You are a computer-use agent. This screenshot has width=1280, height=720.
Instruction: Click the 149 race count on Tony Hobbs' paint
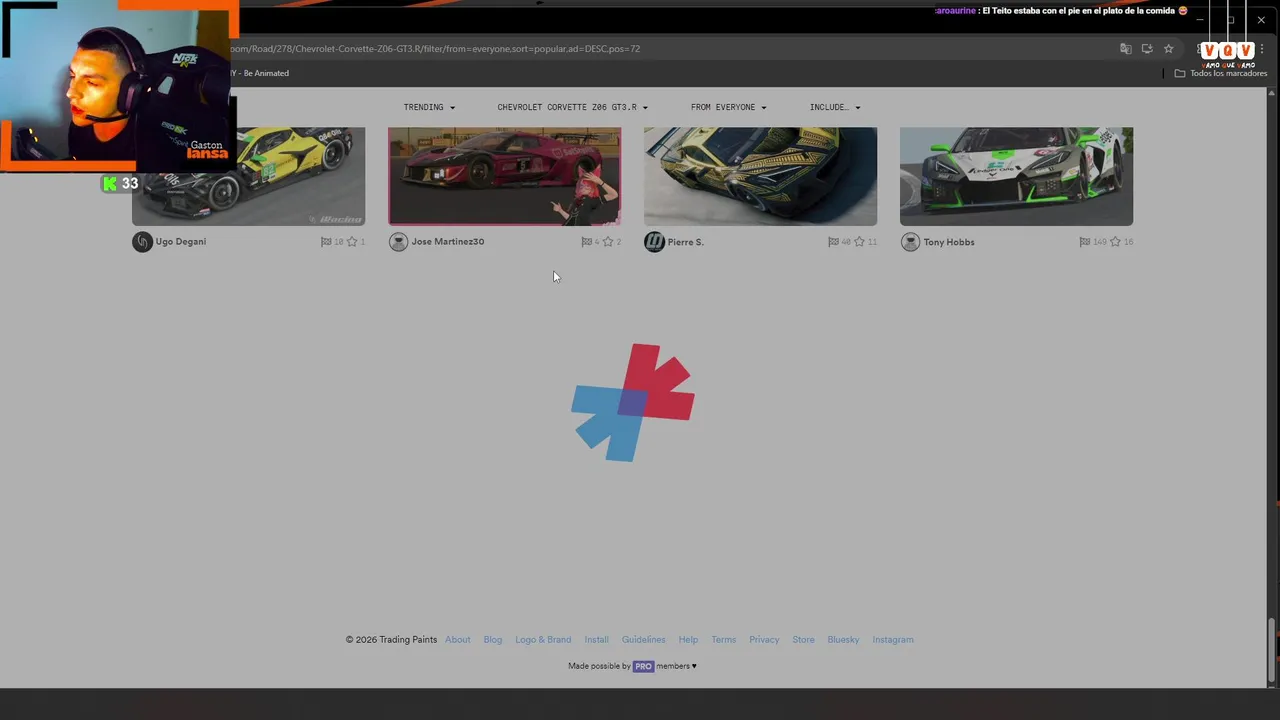pos(1100,242)
